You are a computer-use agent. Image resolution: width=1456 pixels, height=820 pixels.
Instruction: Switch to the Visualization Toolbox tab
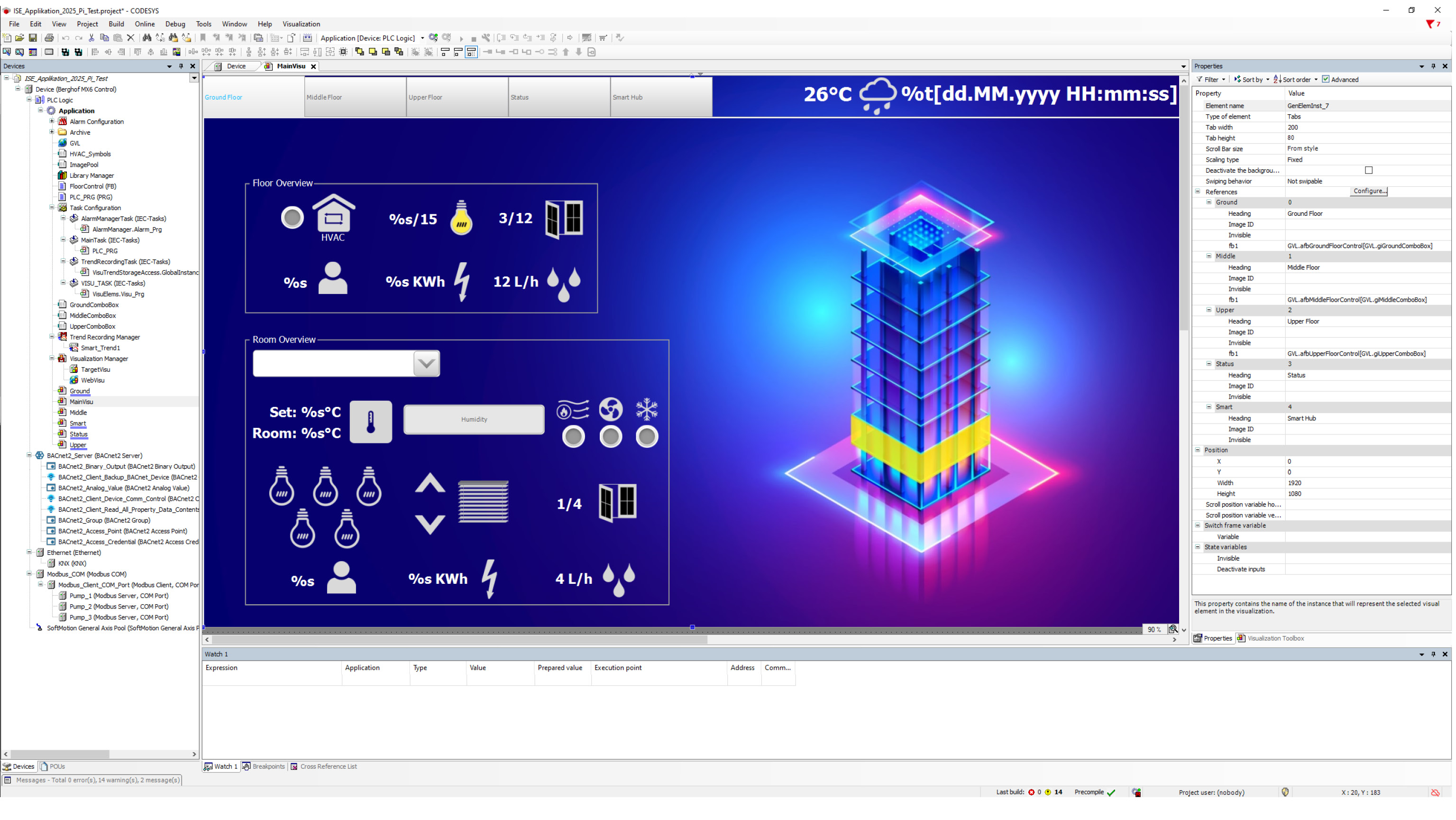[x=1271, y=638]
